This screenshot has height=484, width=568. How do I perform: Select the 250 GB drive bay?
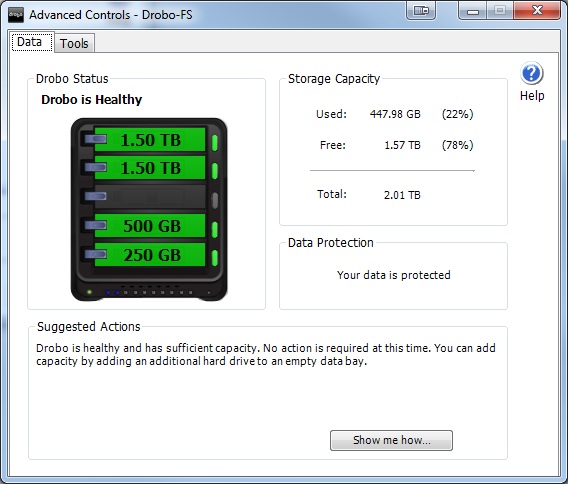coord(150,255)
